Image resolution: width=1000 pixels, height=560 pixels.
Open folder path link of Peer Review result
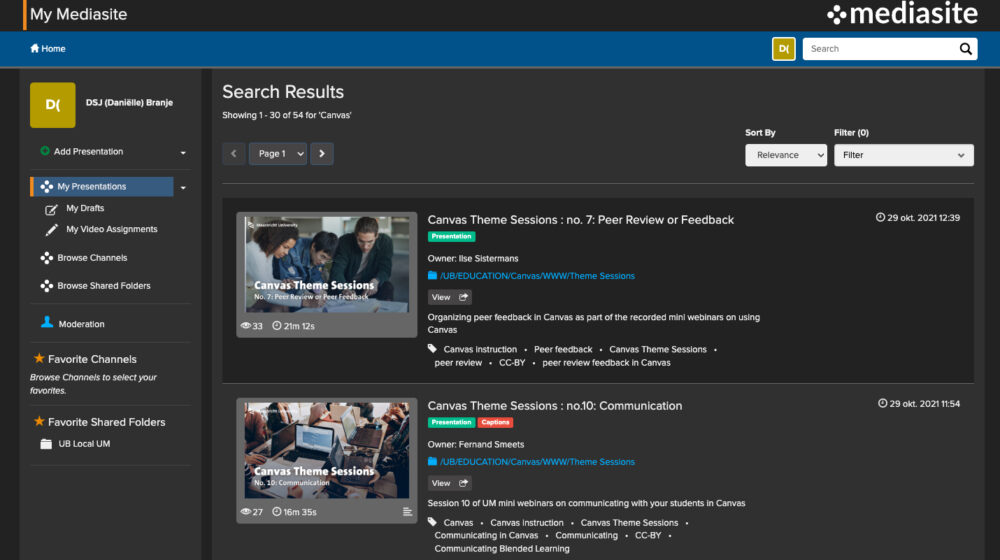point(537,276)
